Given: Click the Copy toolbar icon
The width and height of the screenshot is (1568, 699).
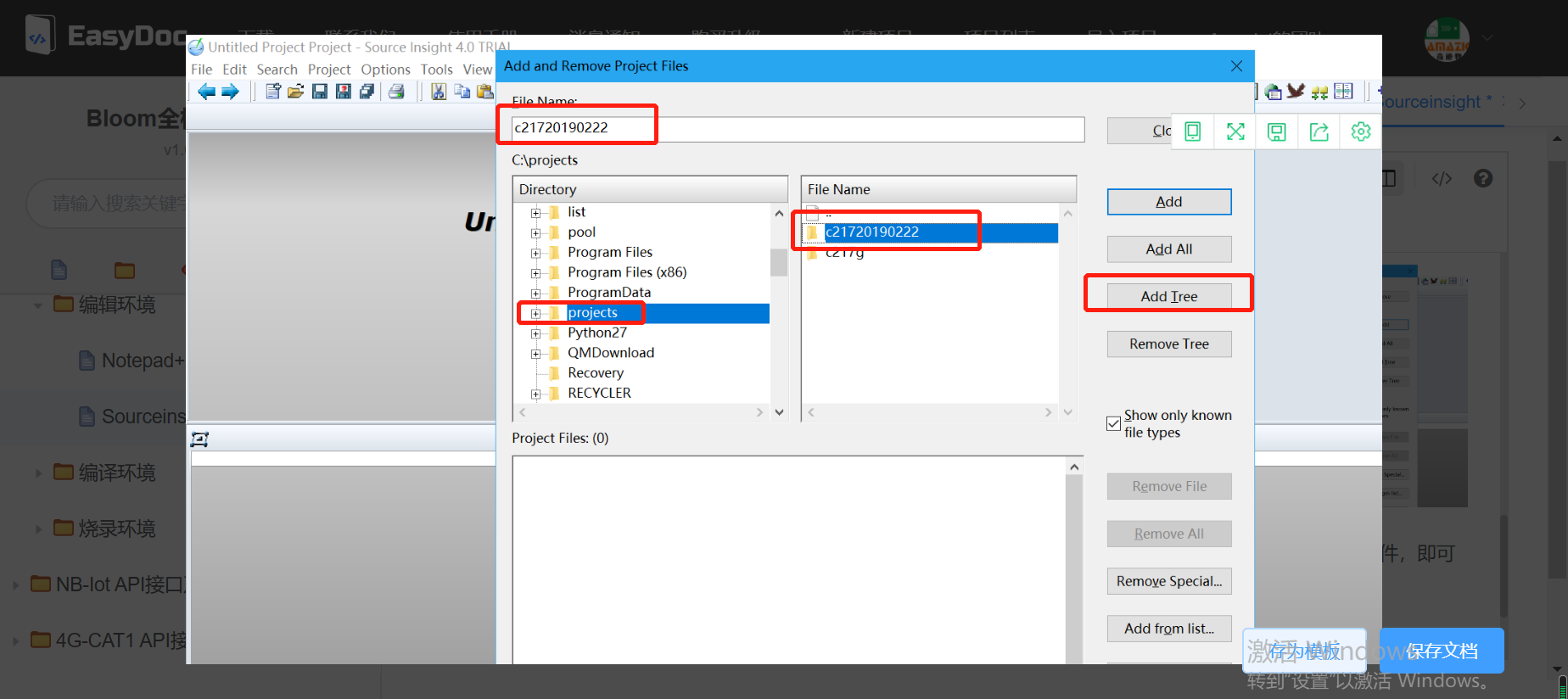Looking at the screenshot, I should (462, 92).
